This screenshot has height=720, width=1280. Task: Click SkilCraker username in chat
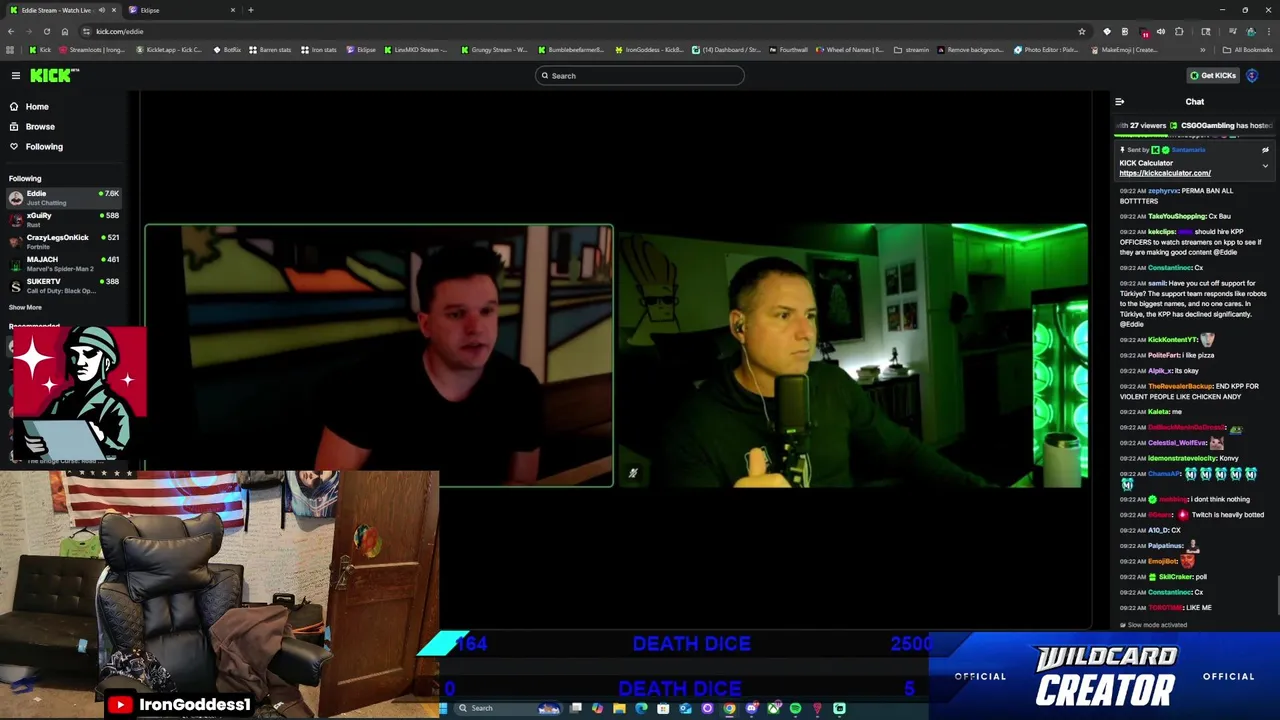(x=1176, y=577)
